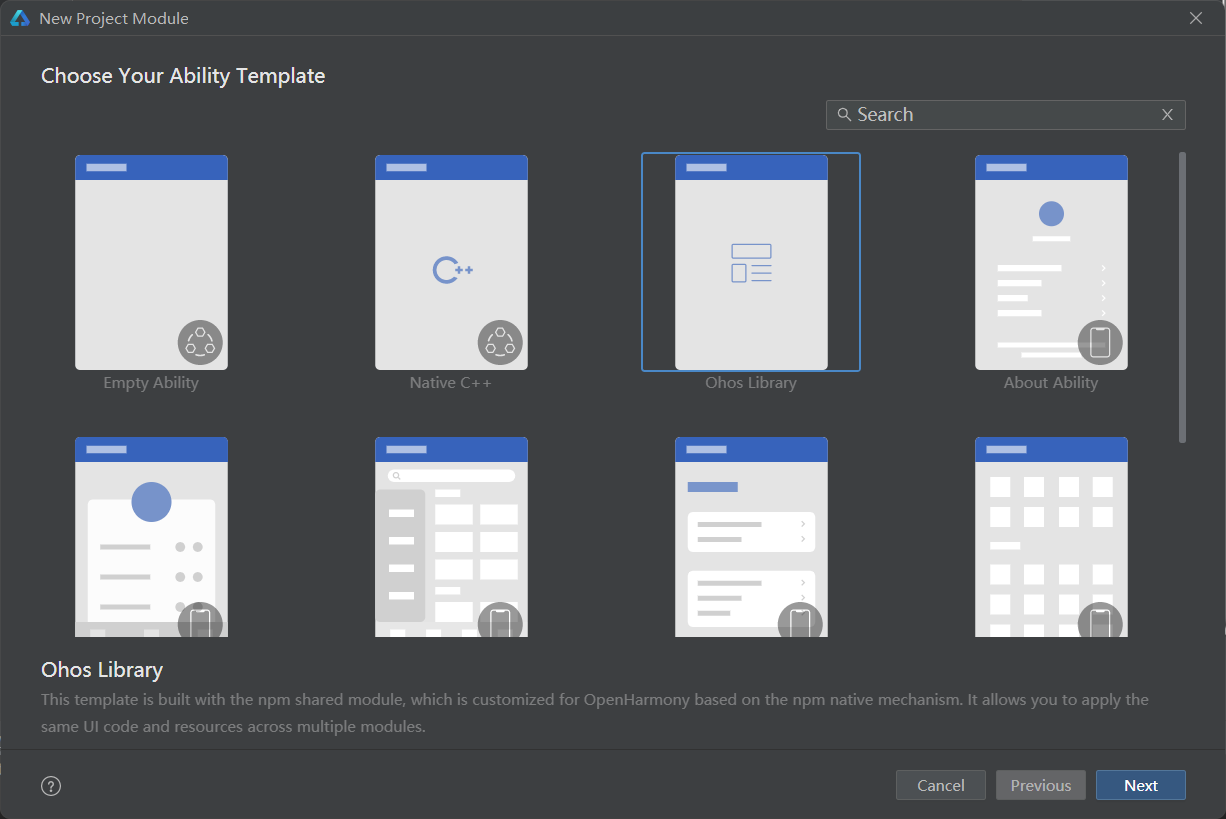Click the Ohos Library description heading
Screen dimensions: 1226x819
tap(102, 670)
